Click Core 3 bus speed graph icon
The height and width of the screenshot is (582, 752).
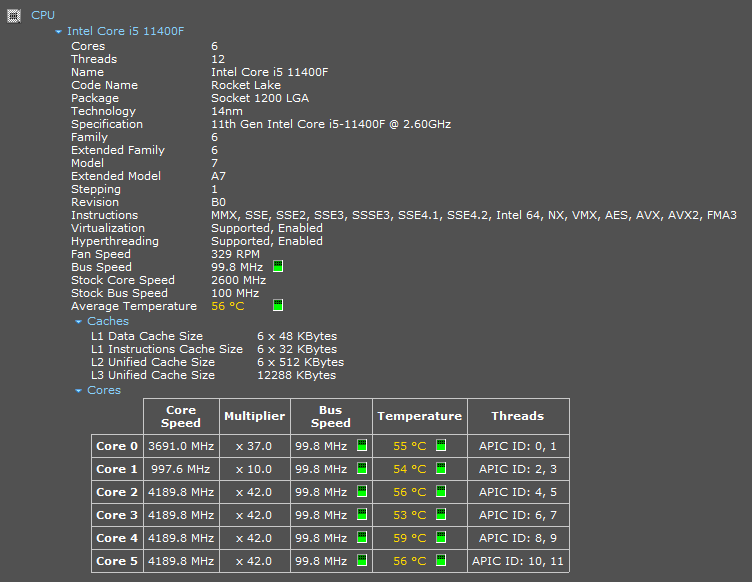pyautogui.click(x=362, y=515)
